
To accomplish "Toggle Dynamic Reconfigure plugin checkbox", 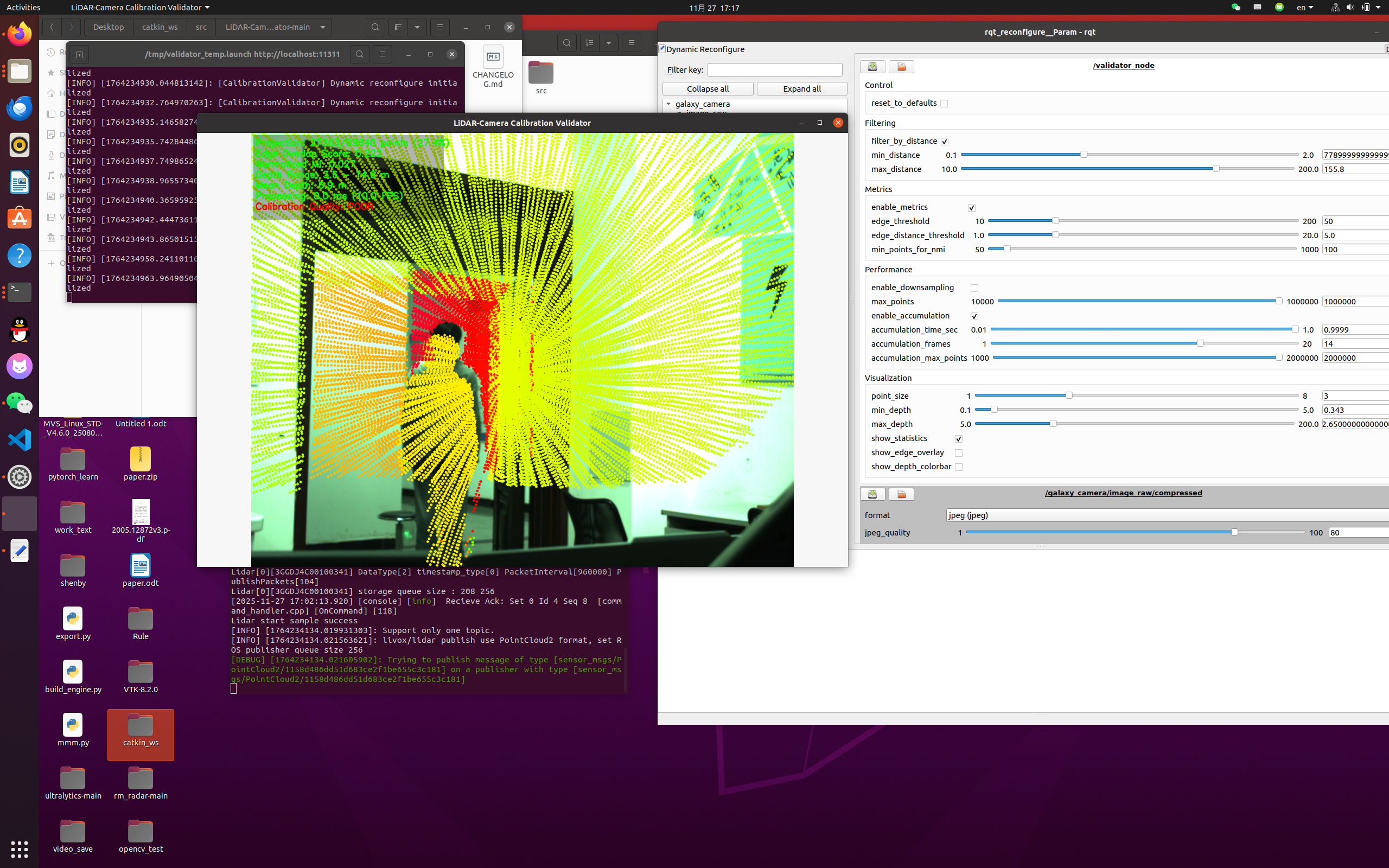I will 662,49.
